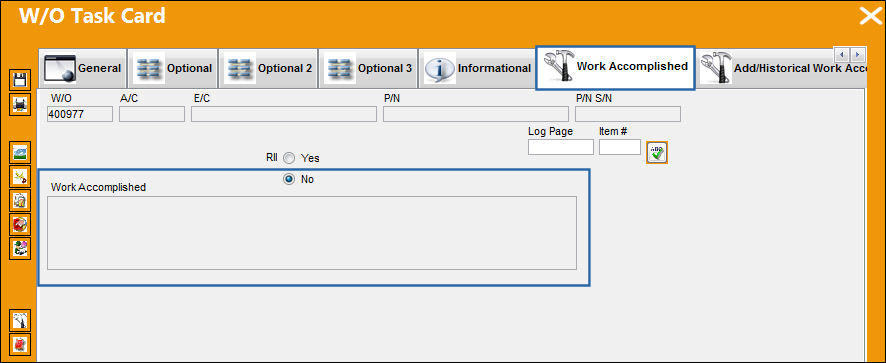
Task: Click into the Log Page input field
Action: (x=561, y=147)
